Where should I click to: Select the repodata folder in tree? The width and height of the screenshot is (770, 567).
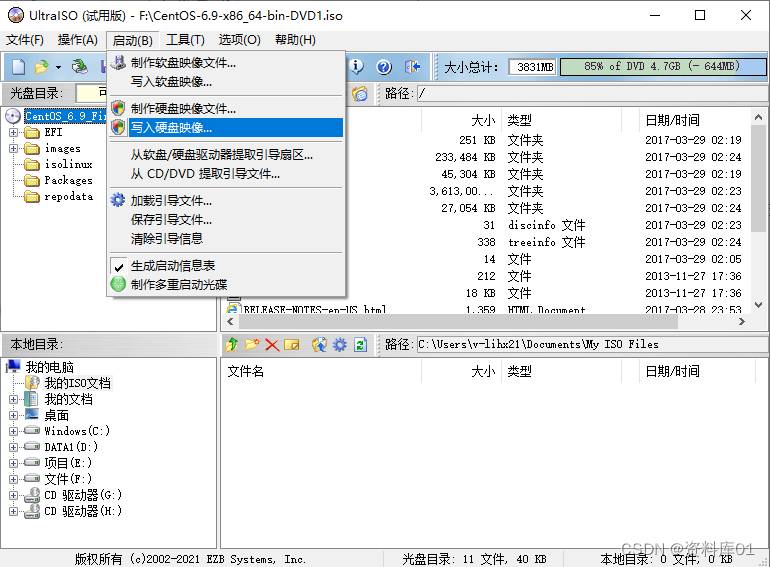68,196
